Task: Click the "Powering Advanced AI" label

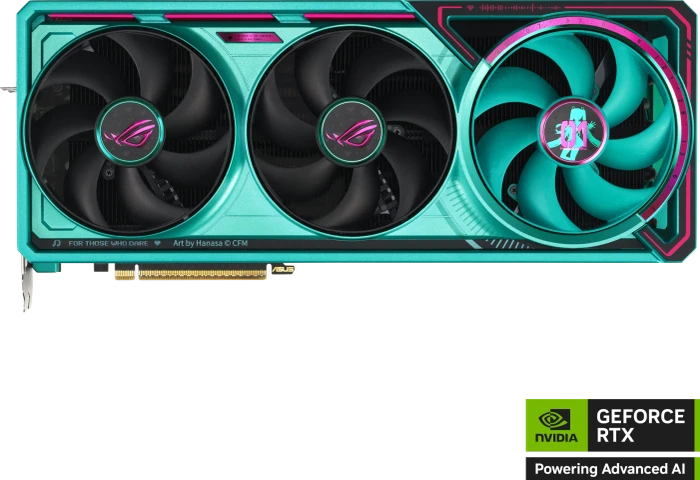Action: pyautogui.click(x=610, y=469)
